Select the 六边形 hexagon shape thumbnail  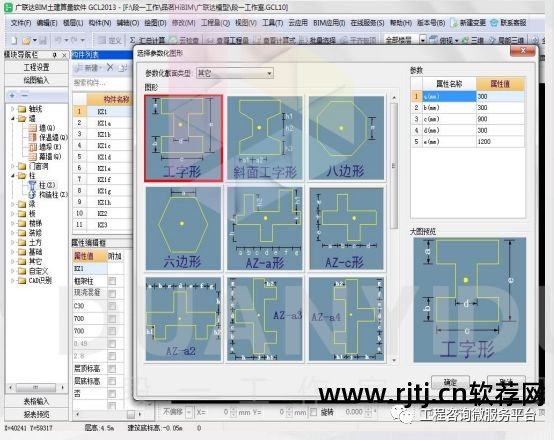click(183, 229)
